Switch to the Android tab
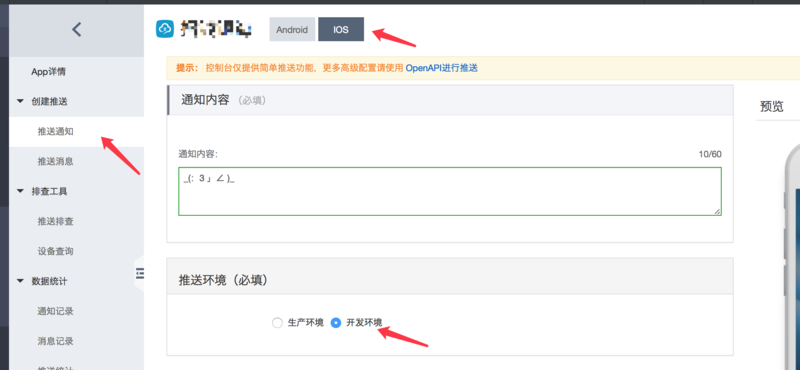 [292, 30]
